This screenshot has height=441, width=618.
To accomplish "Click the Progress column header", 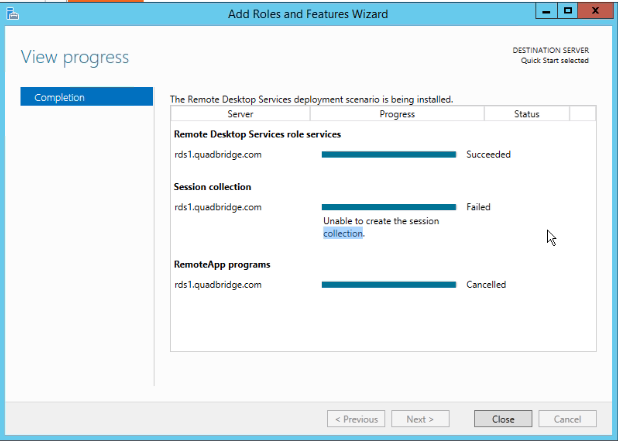I will click(397, 114).
